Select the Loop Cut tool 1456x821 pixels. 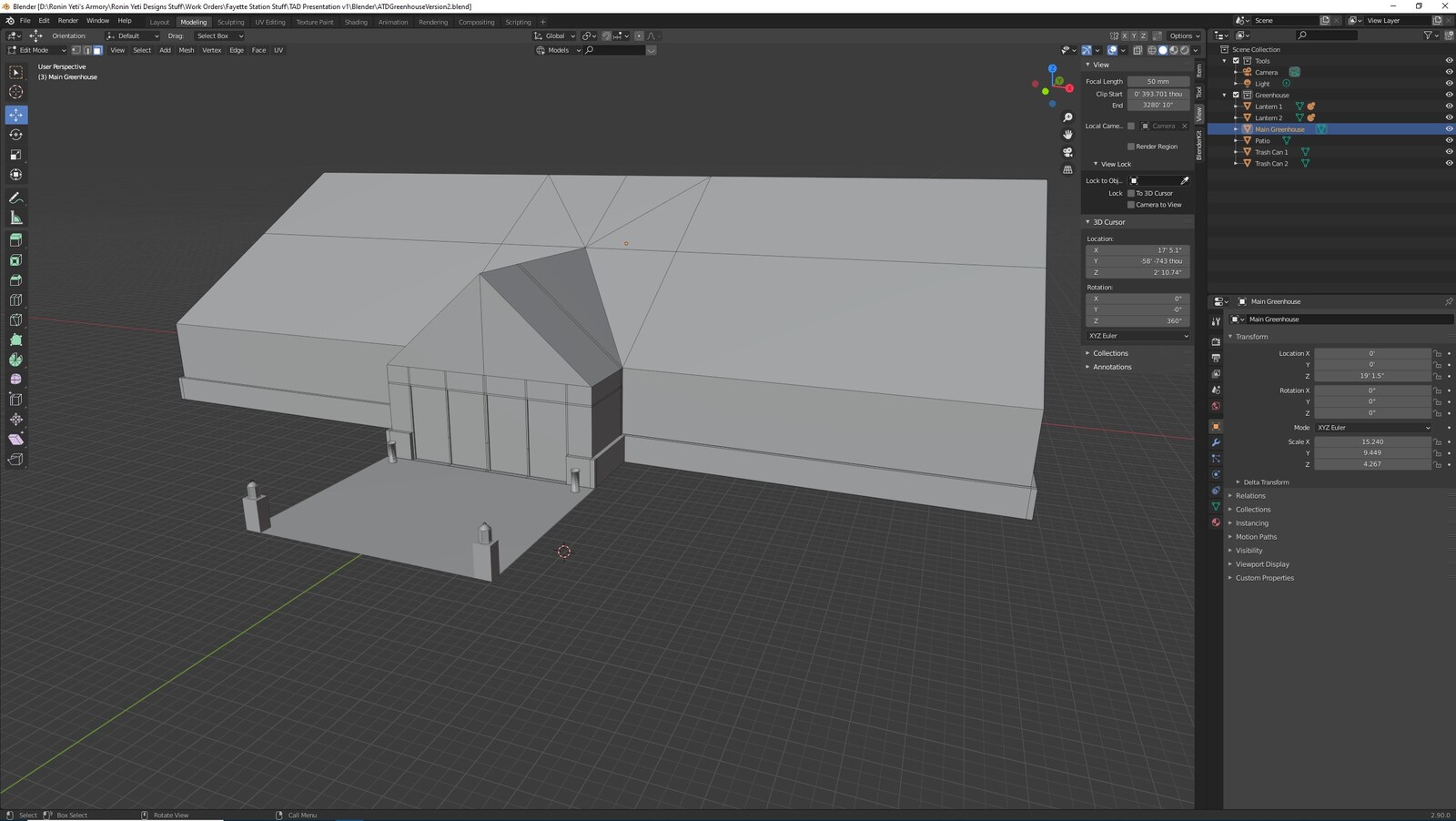click(16, 300)
